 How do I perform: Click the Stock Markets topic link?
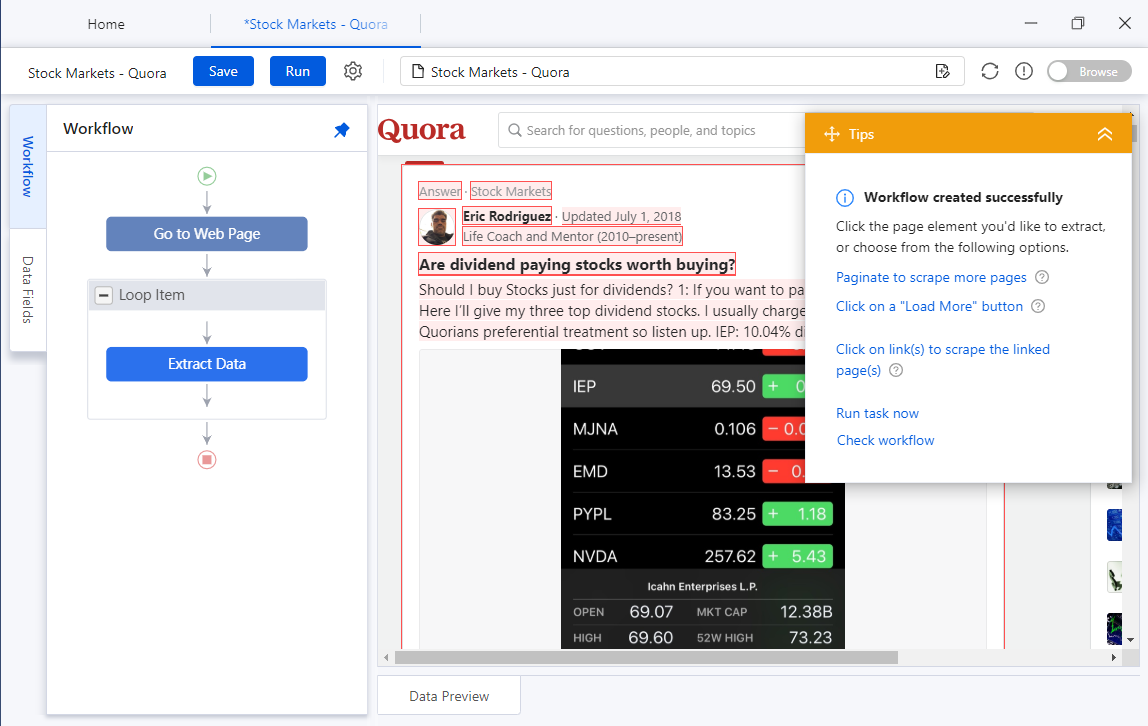[x=510, y=191]
